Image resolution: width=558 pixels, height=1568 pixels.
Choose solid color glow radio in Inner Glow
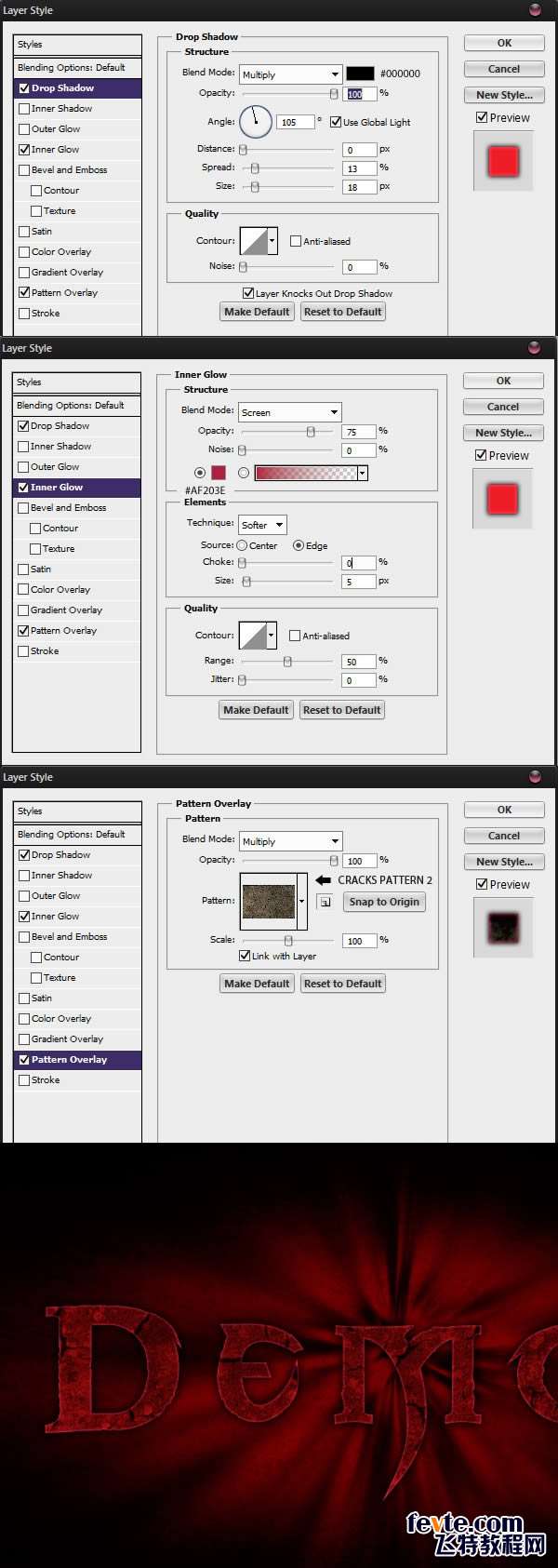tap(200, 473)
